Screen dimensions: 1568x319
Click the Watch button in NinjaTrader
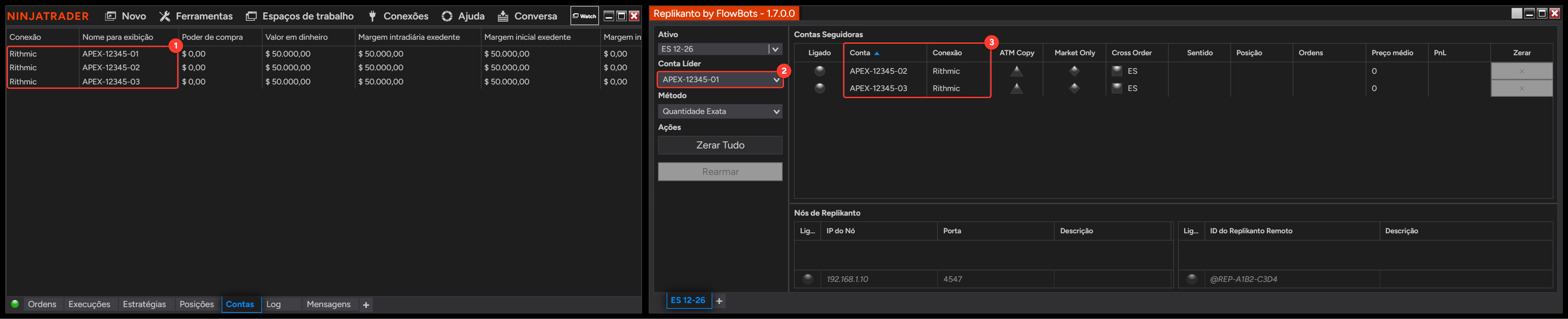(584, 16)
